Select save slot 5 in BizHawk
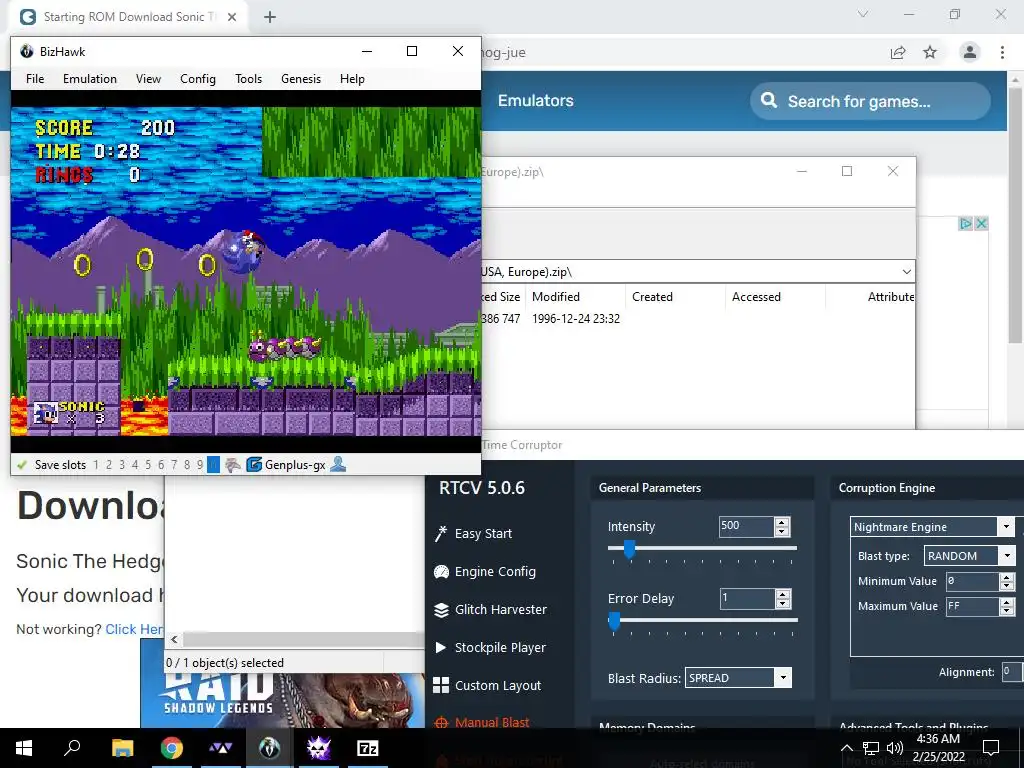Screen dimensions: 1024x768 click(x=148, y=465)
